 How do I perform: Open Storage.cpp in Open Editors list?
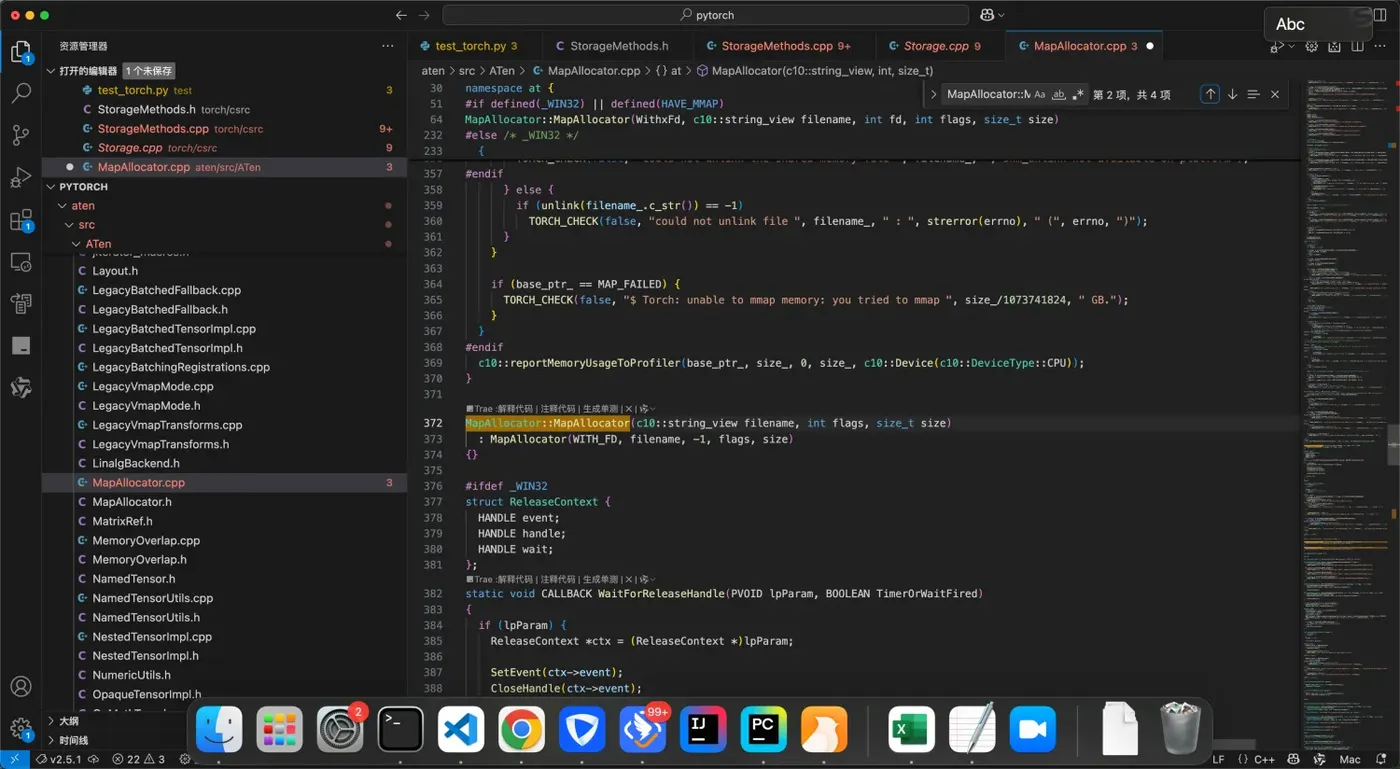coord(224,148)
